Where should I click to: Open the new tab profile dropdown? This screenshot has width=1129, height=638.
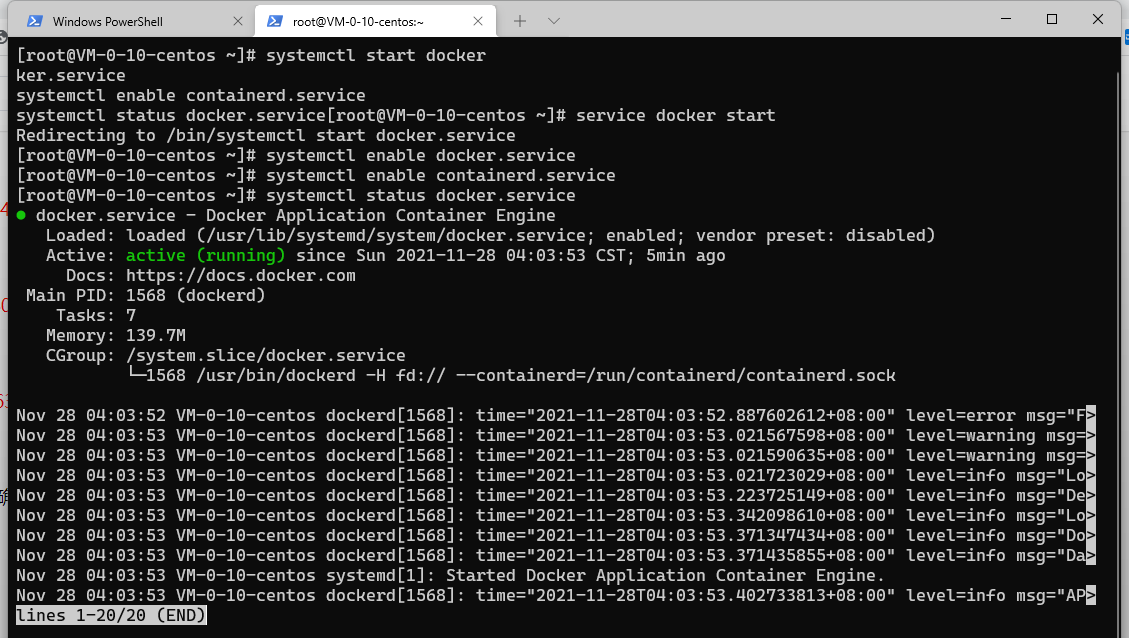click(554, 21)
